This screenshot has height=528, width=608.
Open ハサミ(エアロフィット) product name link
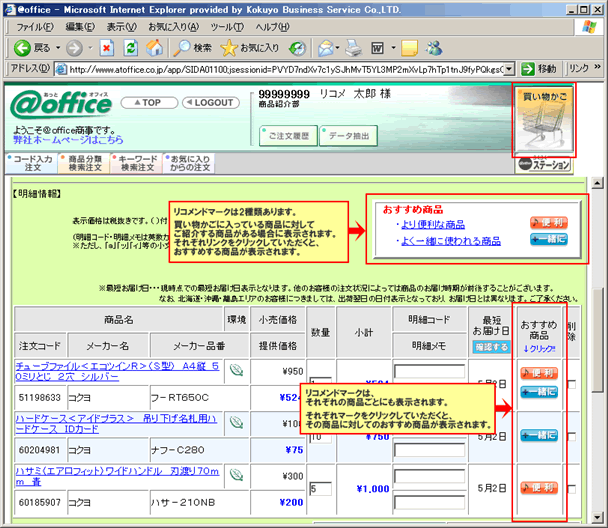tap(117, 476)
